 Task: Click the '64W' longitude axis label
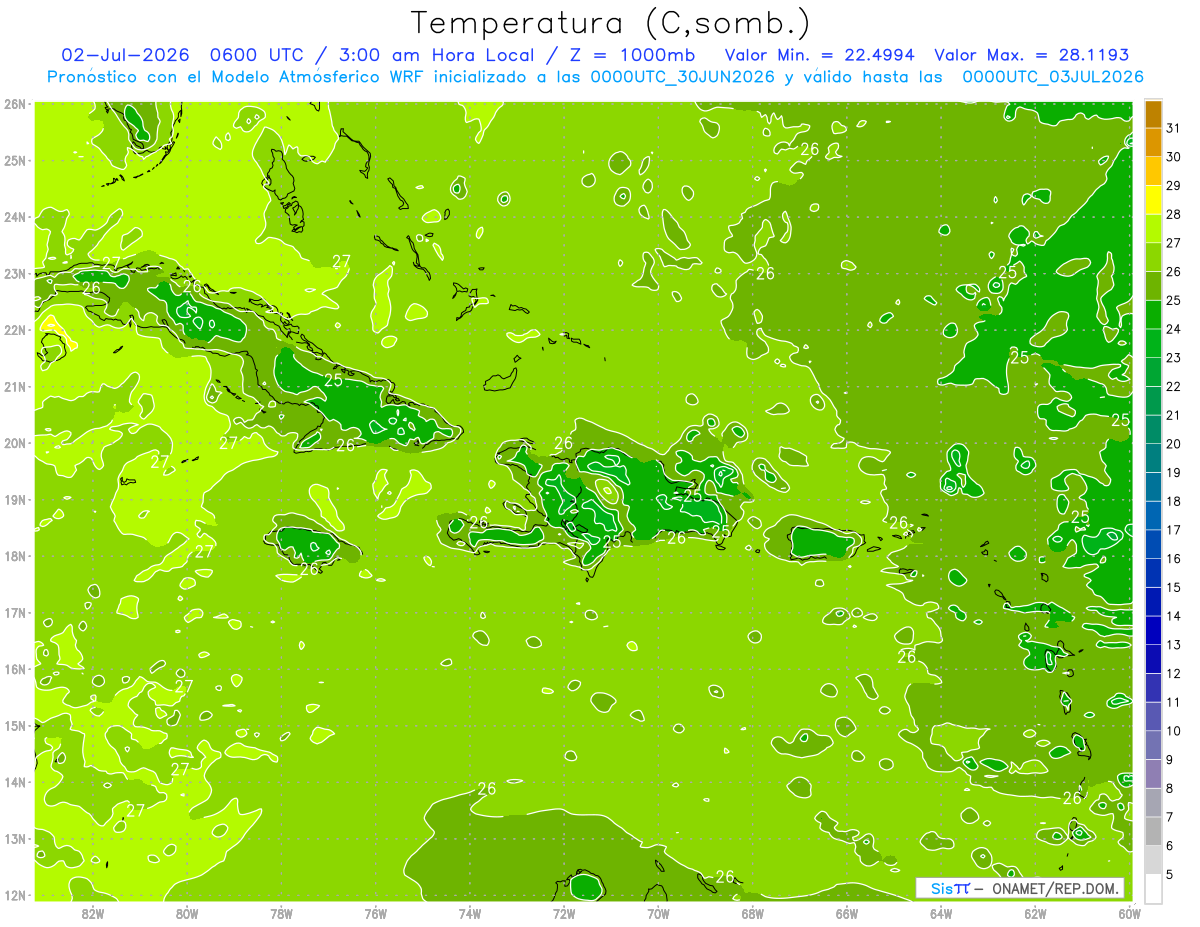941,913
